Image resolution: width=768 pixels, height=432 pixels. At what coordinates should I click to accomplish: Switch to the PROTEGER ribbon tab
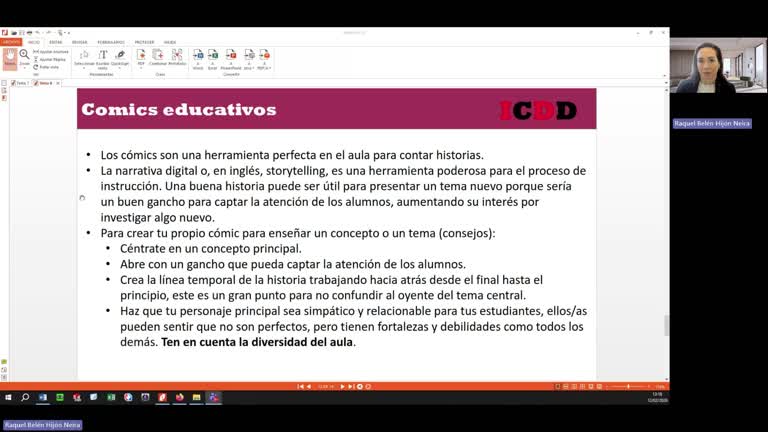144,42
